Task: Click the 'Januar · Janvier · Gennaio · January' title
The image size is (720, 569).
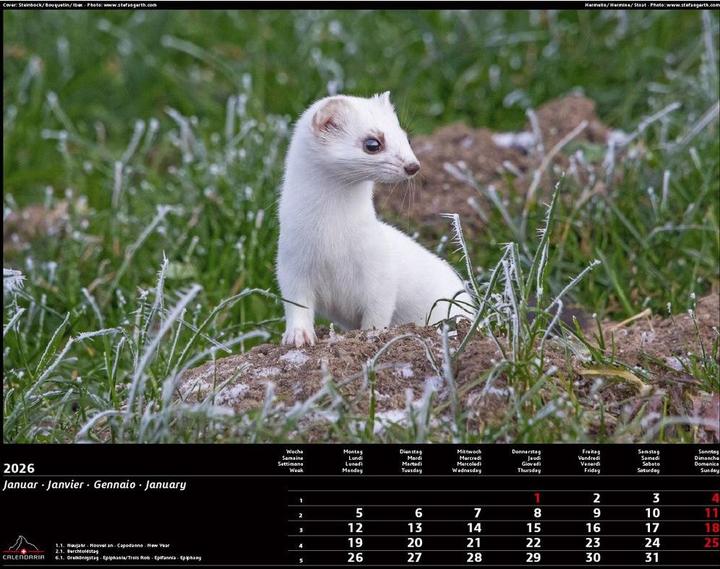Action: pos(95,485)
